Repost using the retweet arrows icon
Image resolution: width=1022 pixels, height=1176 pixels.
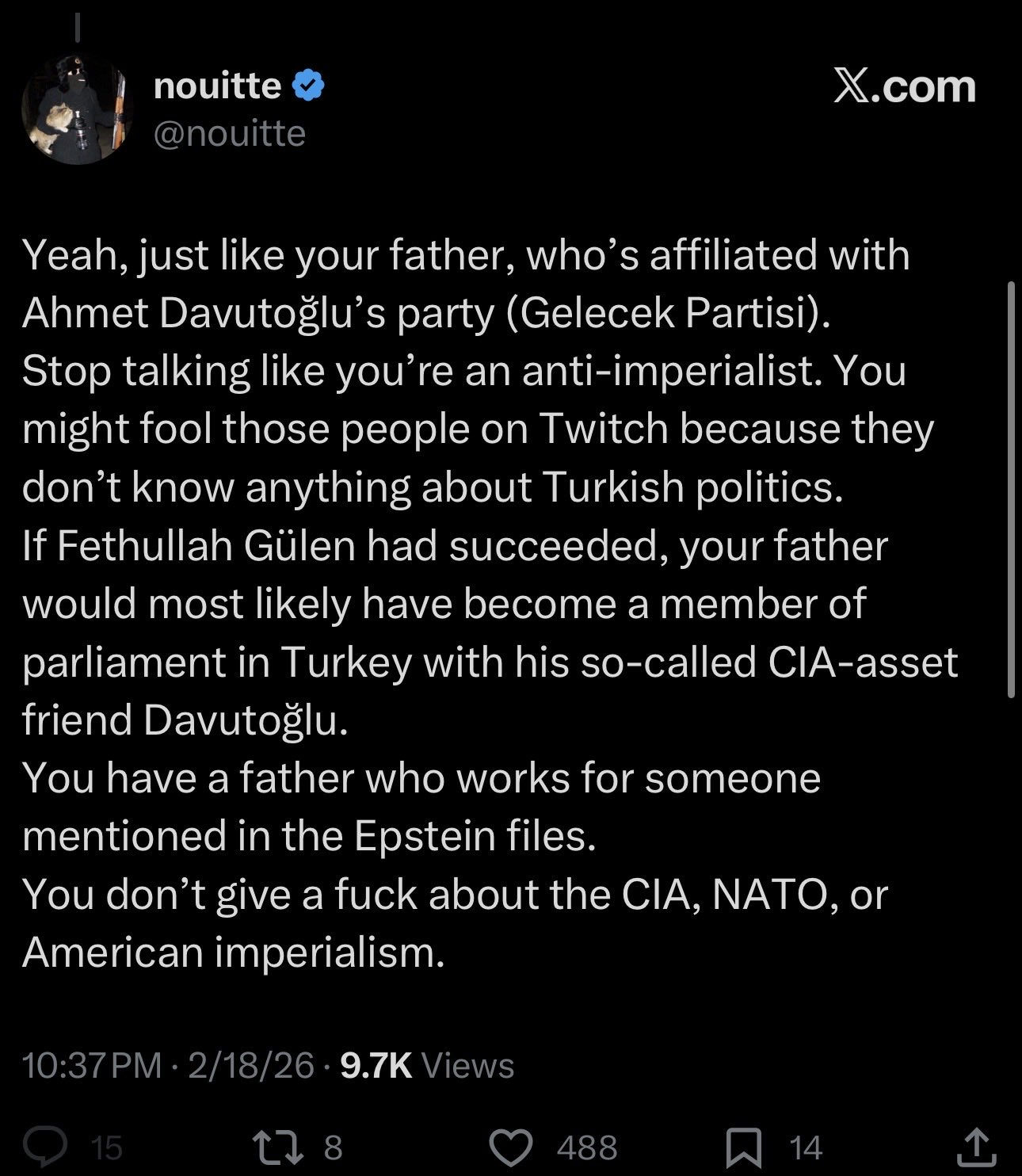278,1147
